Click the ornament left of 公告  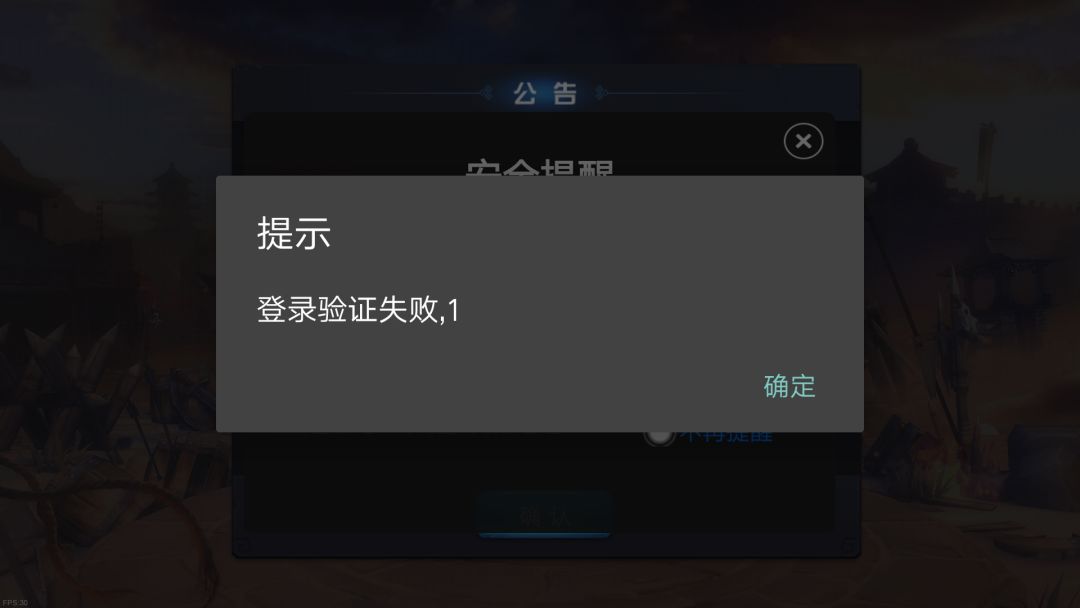(x=486, y=92)
